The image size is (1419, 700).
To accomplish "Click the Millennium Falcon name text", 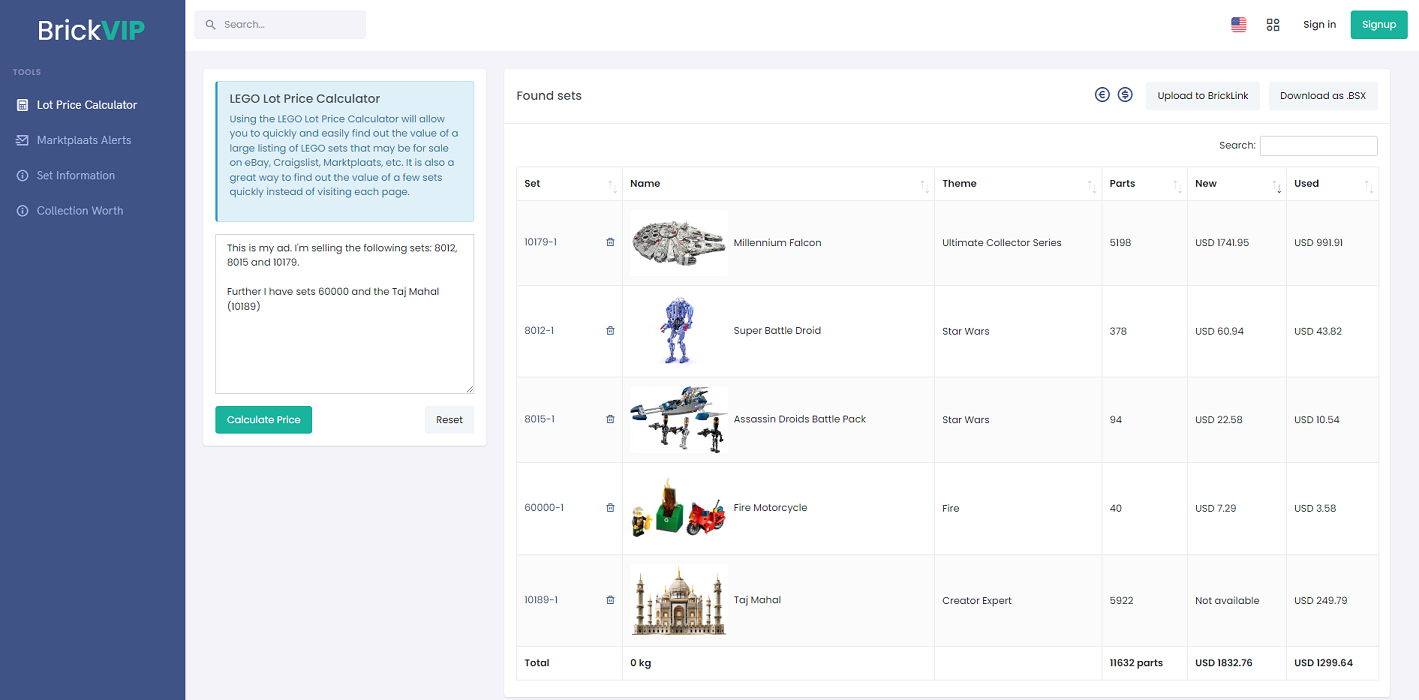I will pos(777,243).
